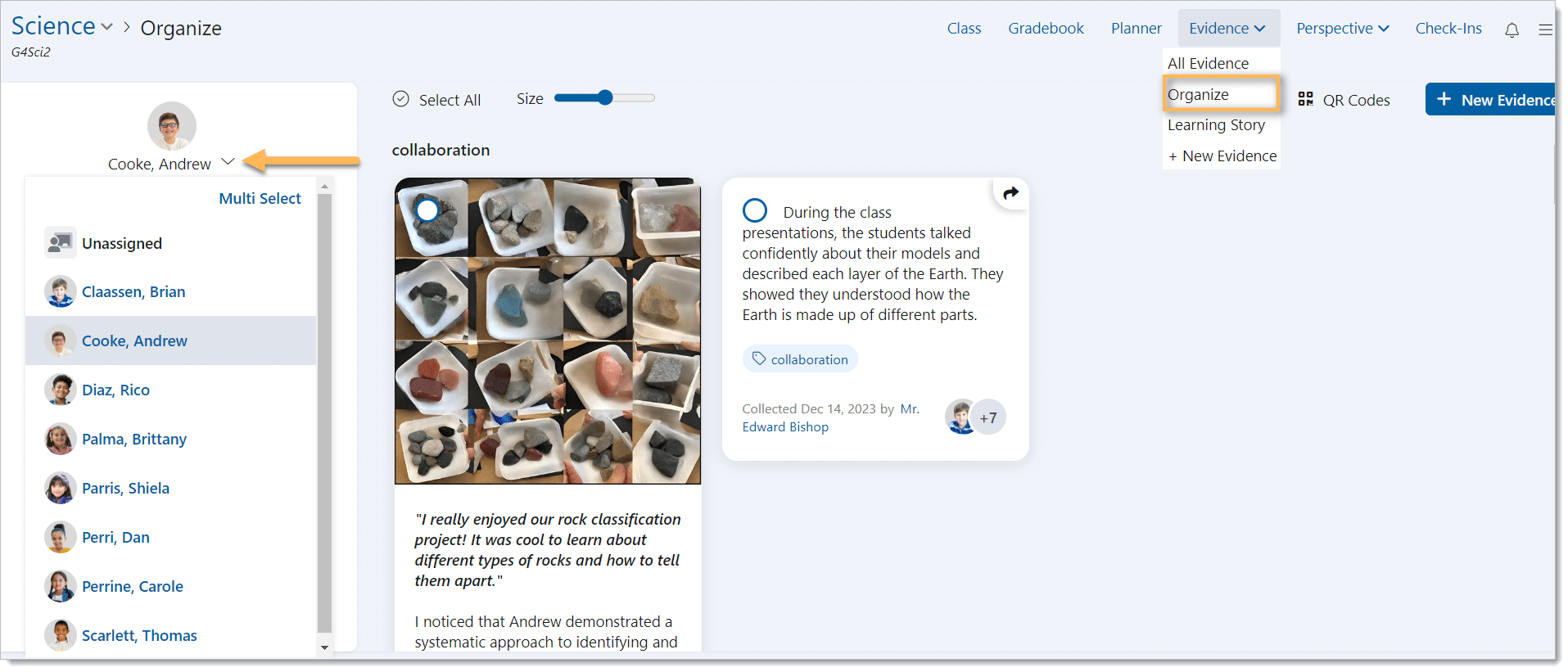1568x672 pixels.
Task: Collapse the Cooke, Andrew student dropdown
Action: coord(228,162)
